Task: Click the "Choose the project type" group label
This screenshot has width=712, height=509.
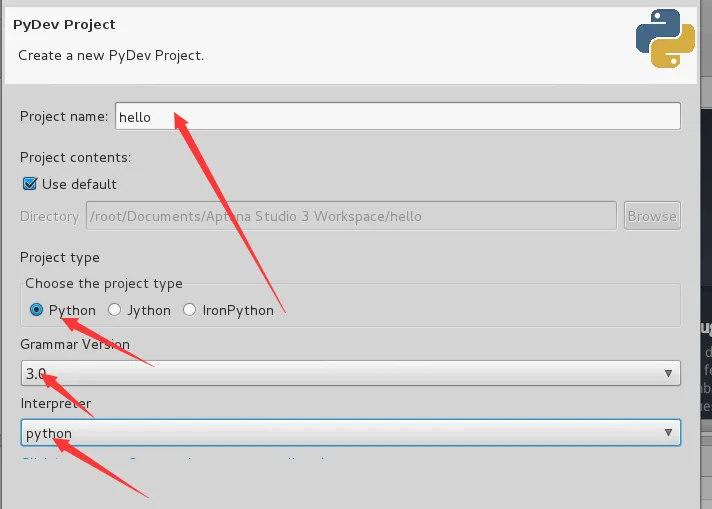Action: point(104,284)
